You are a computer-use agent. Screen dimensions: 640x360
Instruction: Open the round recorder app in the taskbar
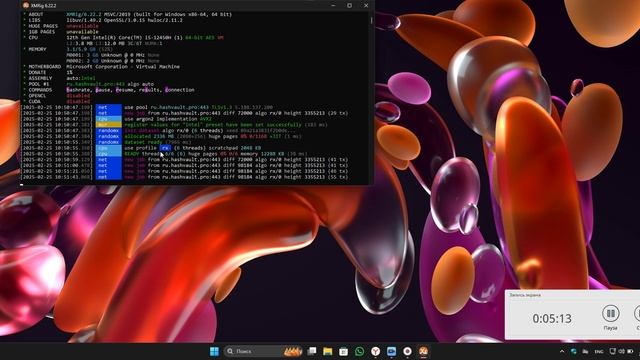407,351
